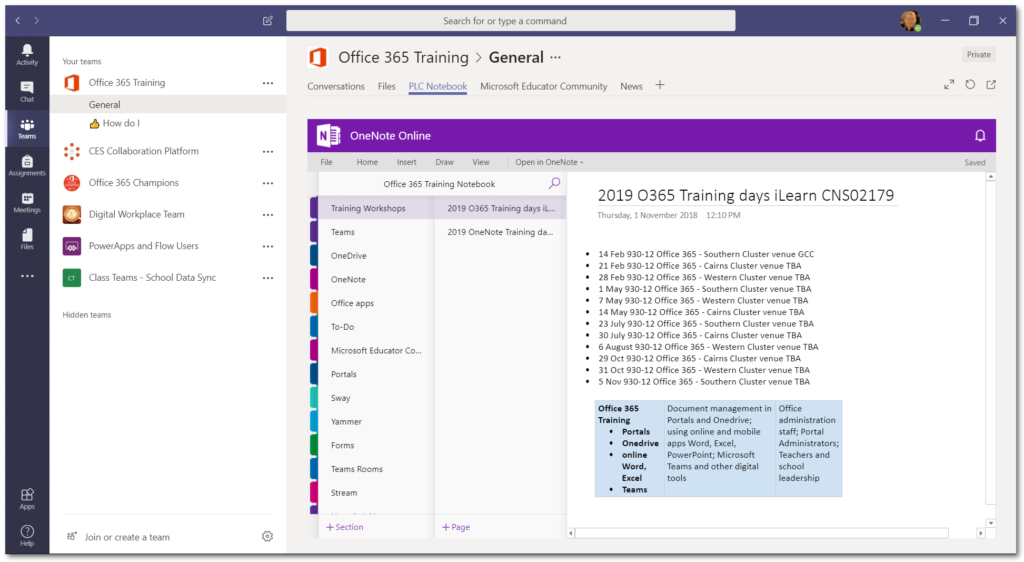Add a new Section to notebook
Viewport: 1024px width, 562px height.
click(x=345, y=527)
